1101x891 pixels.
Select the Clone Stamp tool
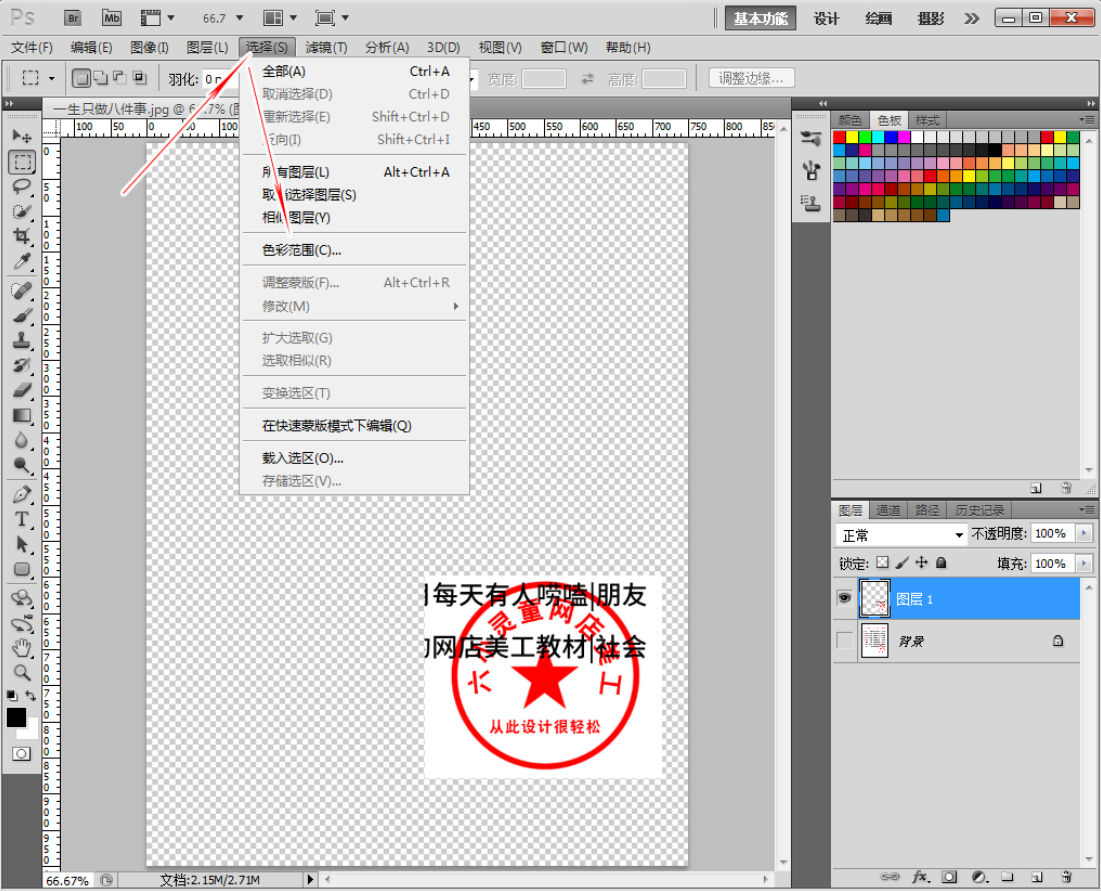tap(22, 341)
